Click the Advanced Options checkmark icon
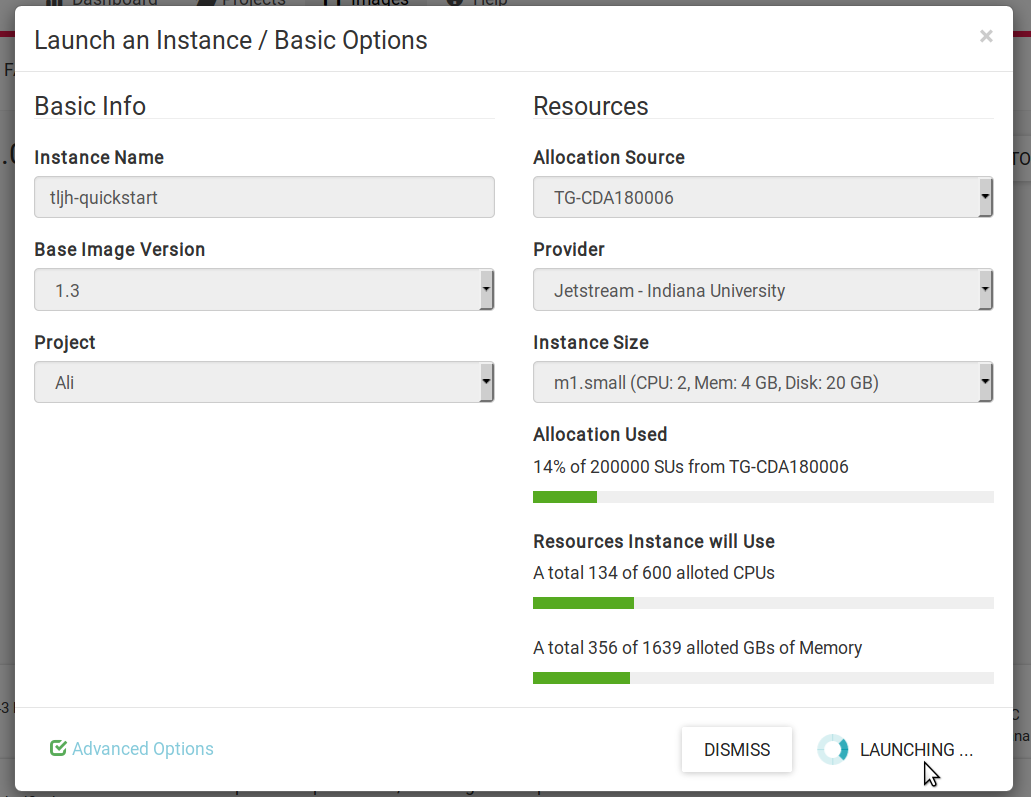The image size is (1031, 797). [58, 748]
